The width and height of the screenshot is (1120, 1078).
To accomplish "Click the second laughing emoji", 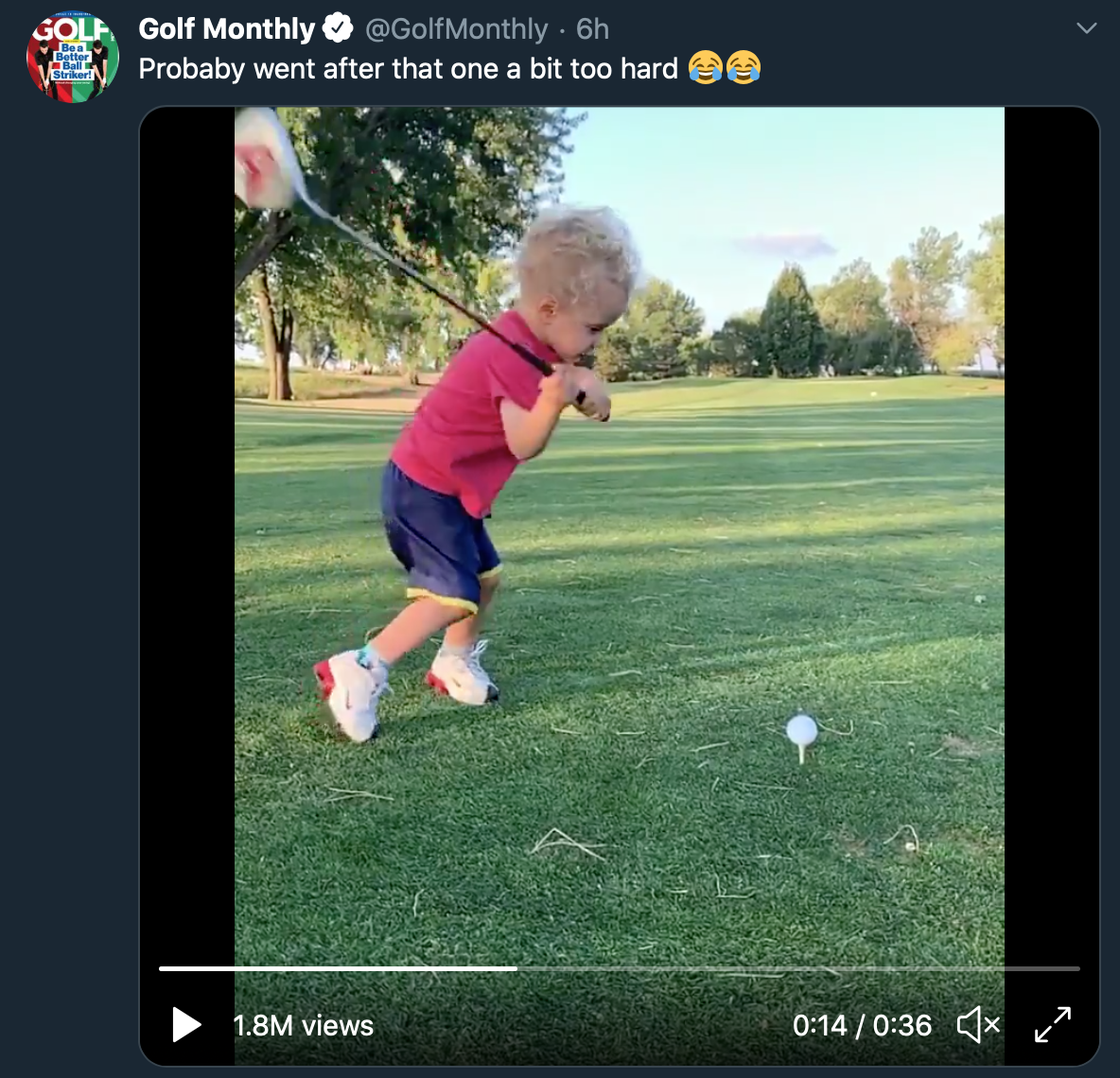I will [x=744, y=68].
